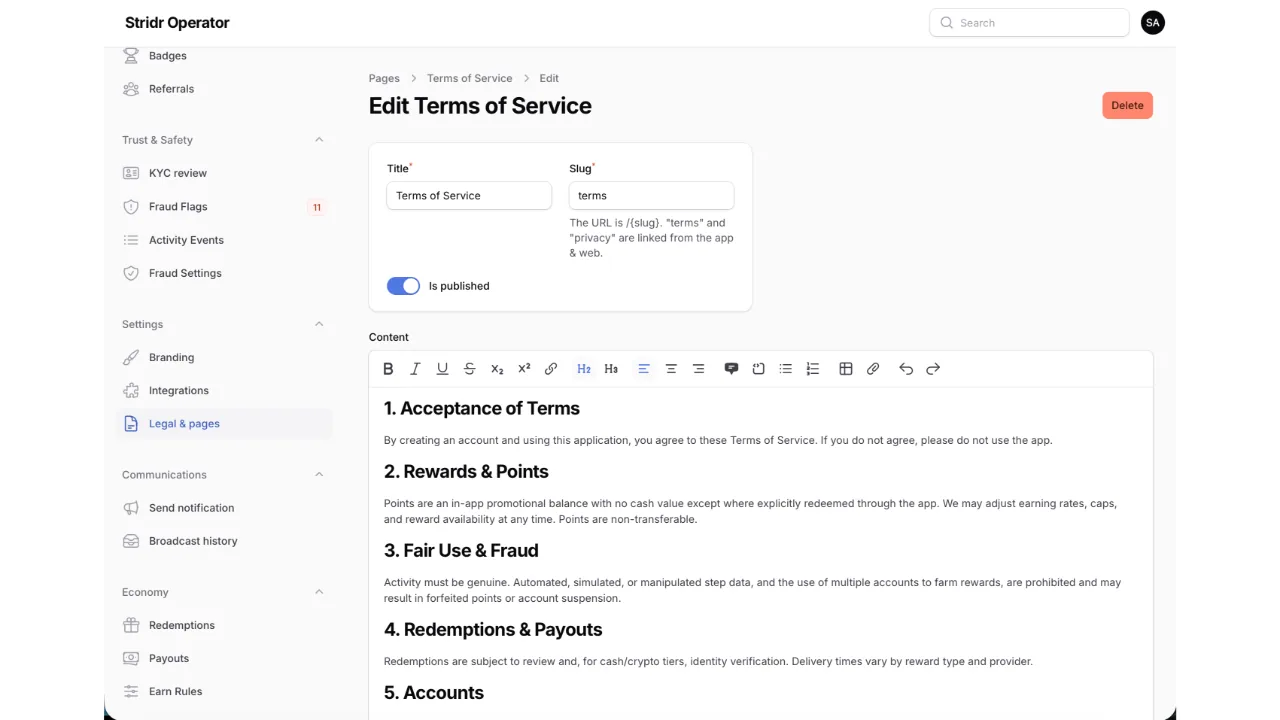Insert a link with the chain icon
This screenshot has height=720, width=1280.
[x=551, y=369]
